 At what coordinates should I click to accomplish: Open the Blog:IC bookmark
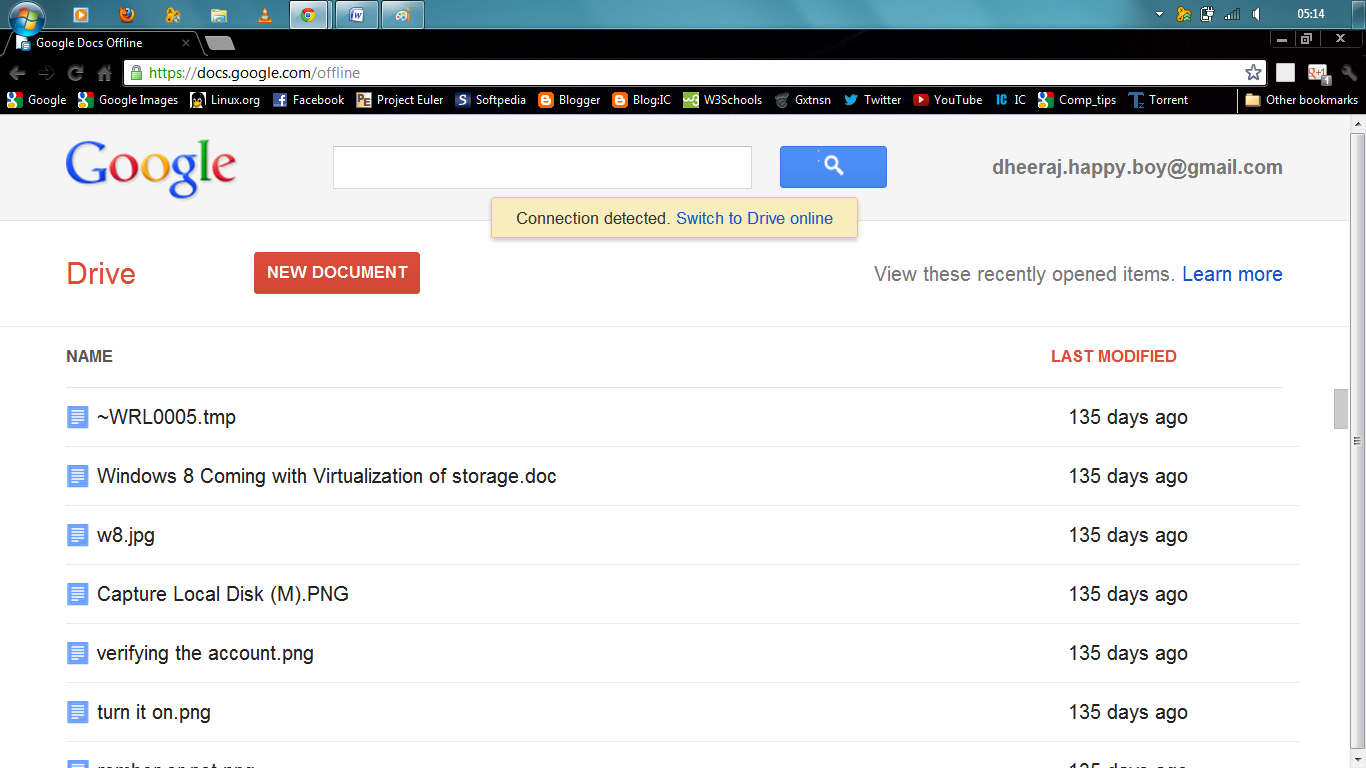click(641, 100)
